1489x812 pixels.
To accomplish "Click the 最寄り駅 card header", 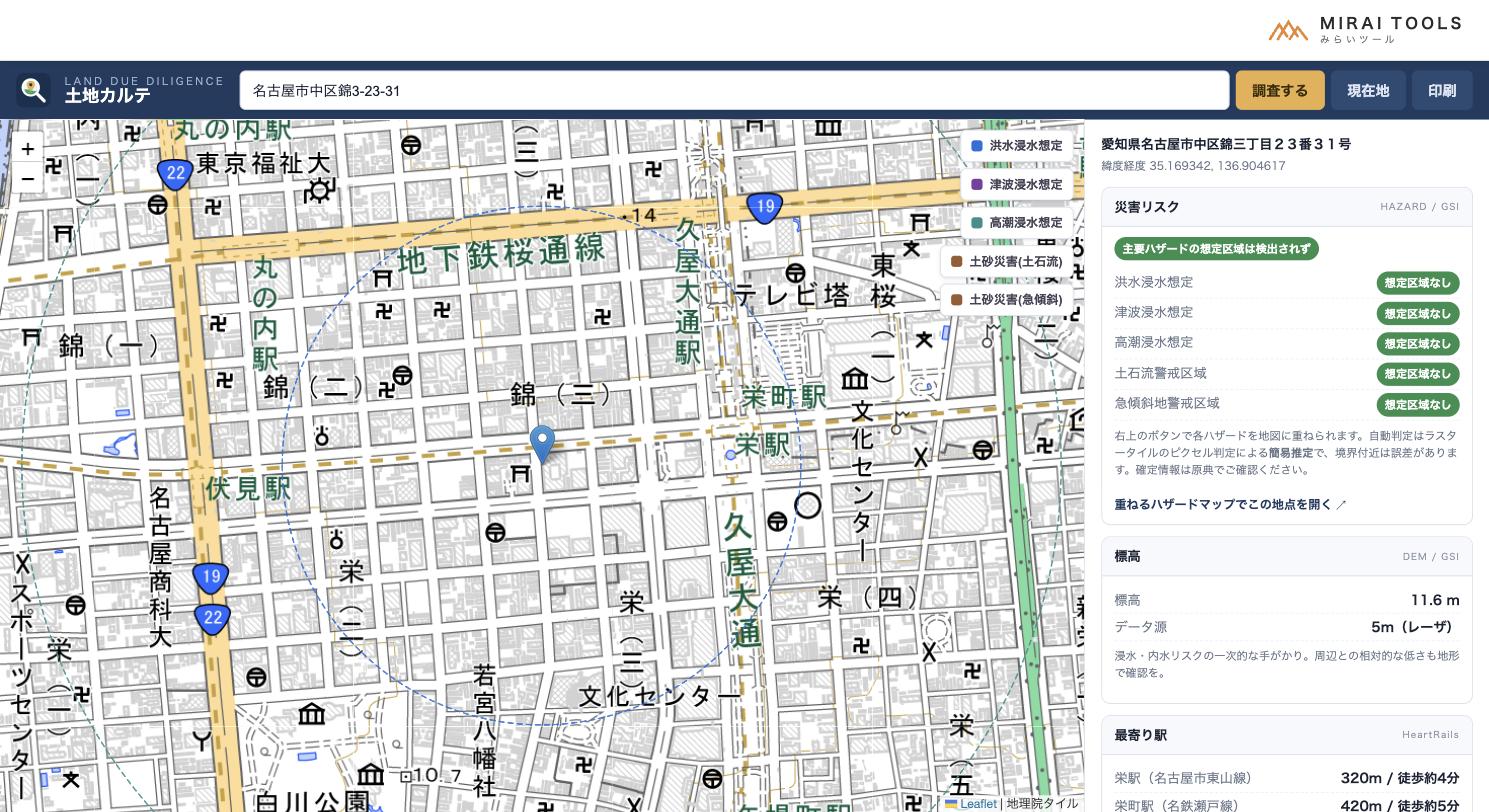I will pyautogui.click(x=1287, y=735).
